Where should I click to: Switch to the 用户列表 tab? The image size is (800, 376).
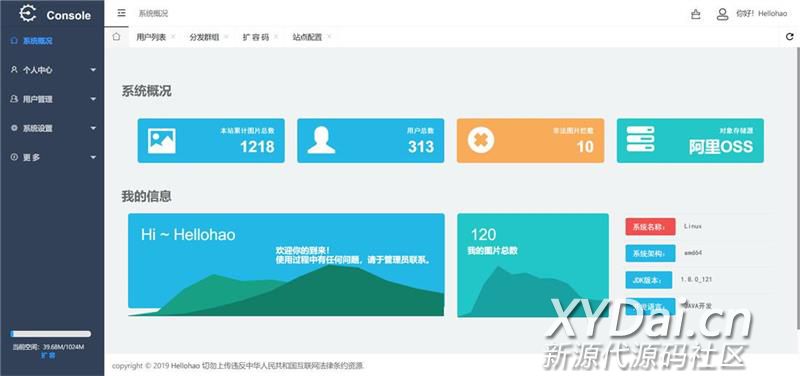click(x=151, y=37)
